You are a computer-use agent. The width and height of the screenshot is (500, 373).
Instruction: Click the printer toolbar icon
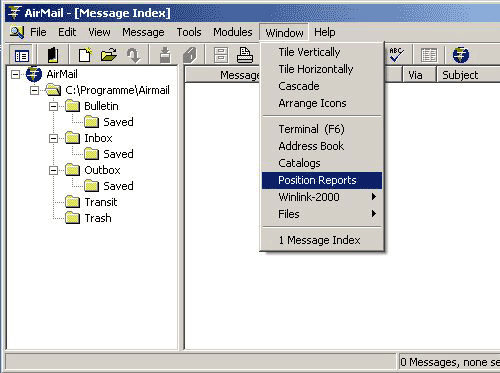point(245,55)
